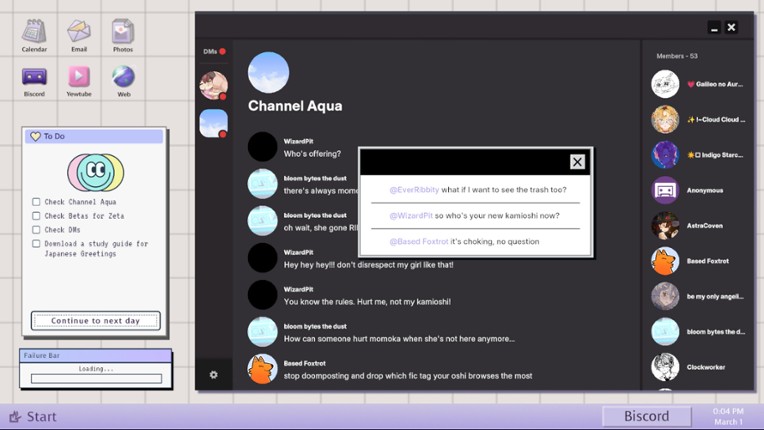Click the 'Failure Bar' title bar
Viewport: 764px width, 430px height.
96,355
